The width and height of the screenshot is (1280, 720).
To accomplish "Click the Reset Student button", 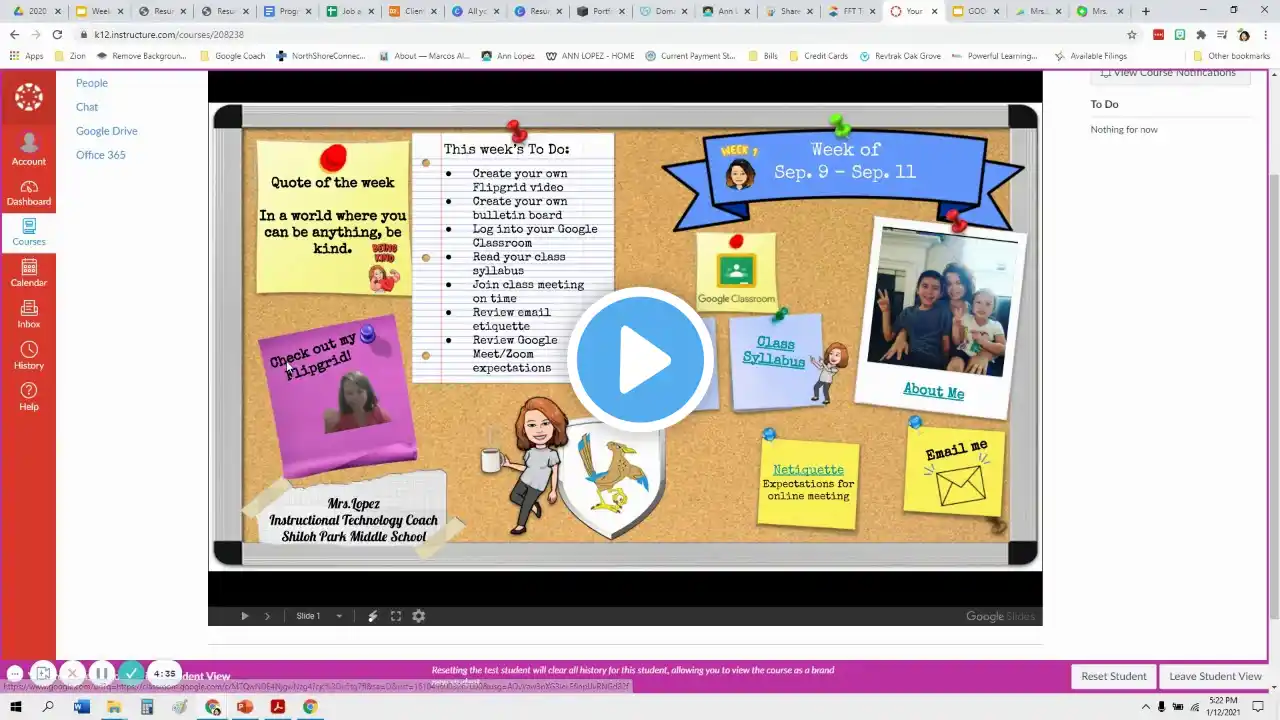I will (1114, 676).
